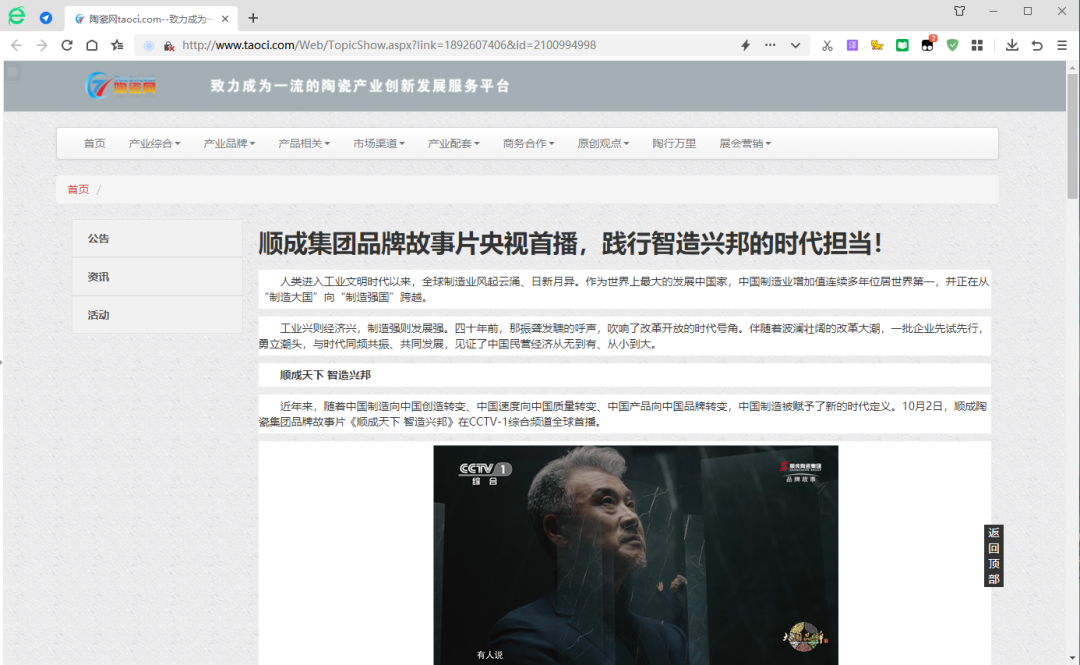Open the 活动 sidebar section
This screenshot has height=665, width=1080.
click(157, 315)
